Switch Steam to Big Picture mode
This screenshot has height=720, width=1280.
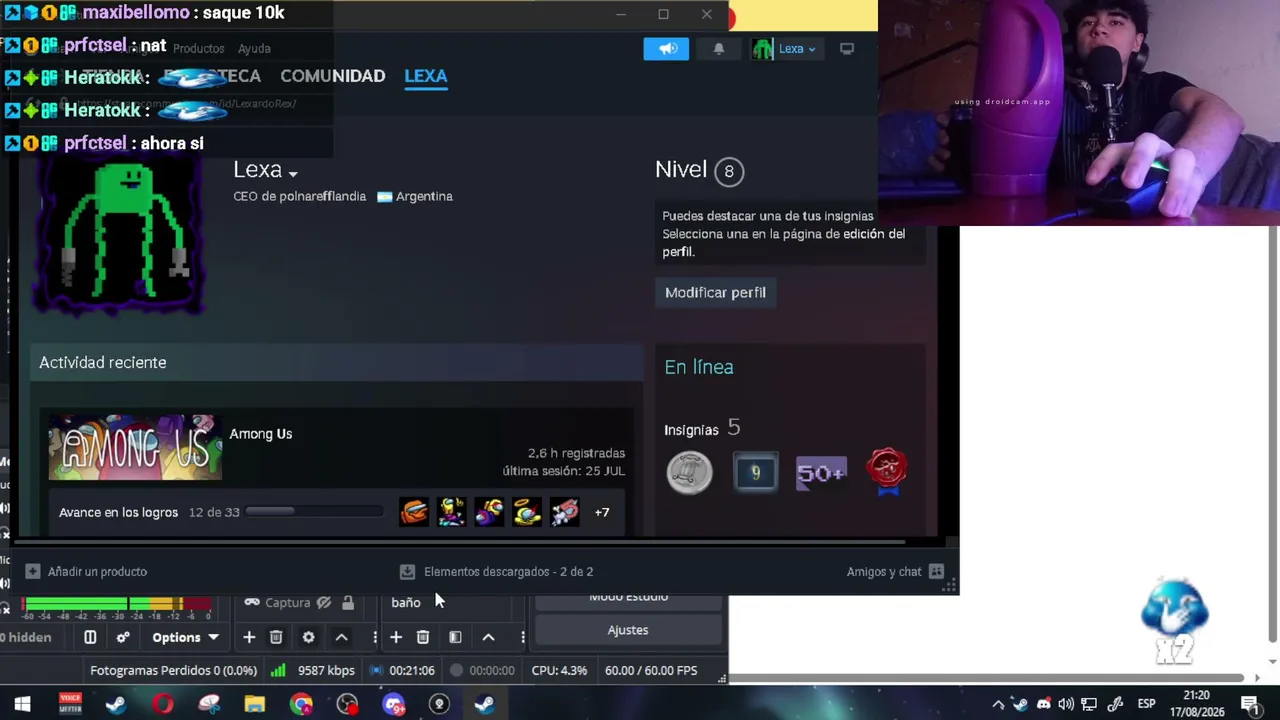(x=847, y=49)
